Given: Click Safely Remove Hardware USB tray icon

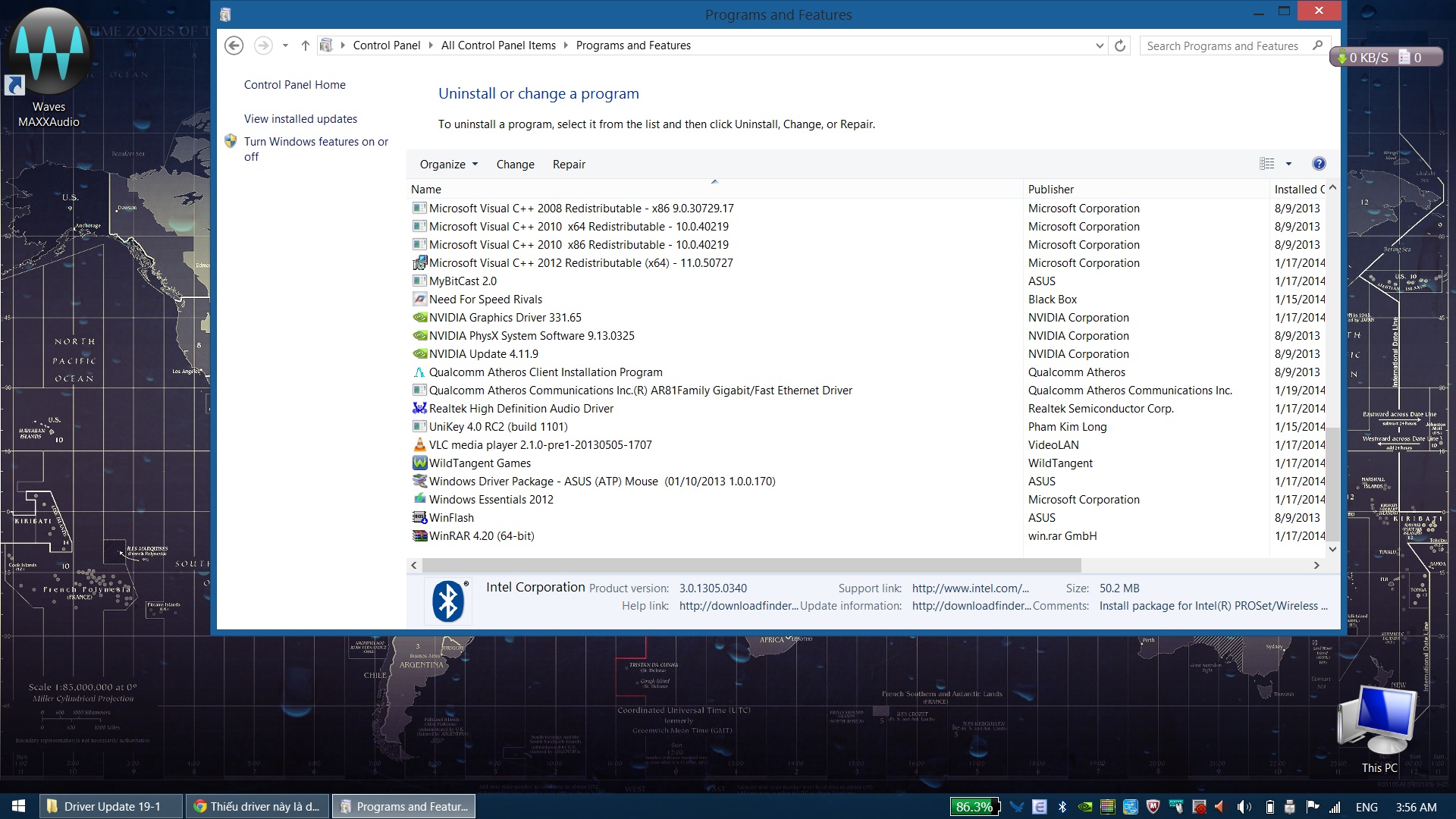Looking at the screenshot, I should 1290,807.
